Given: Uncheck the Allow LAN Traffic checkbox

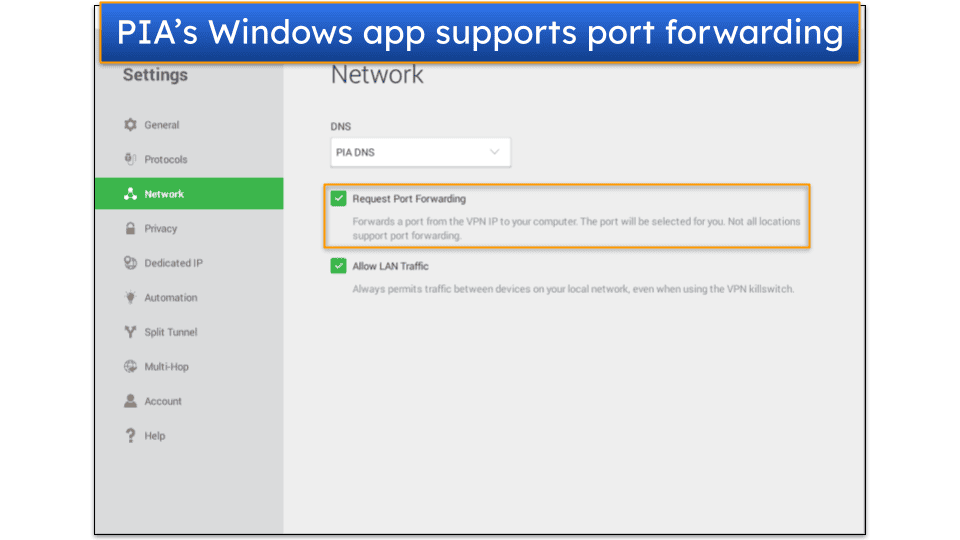Looking at the screenshot, I should pyautogui.click(x=339, y=266).
